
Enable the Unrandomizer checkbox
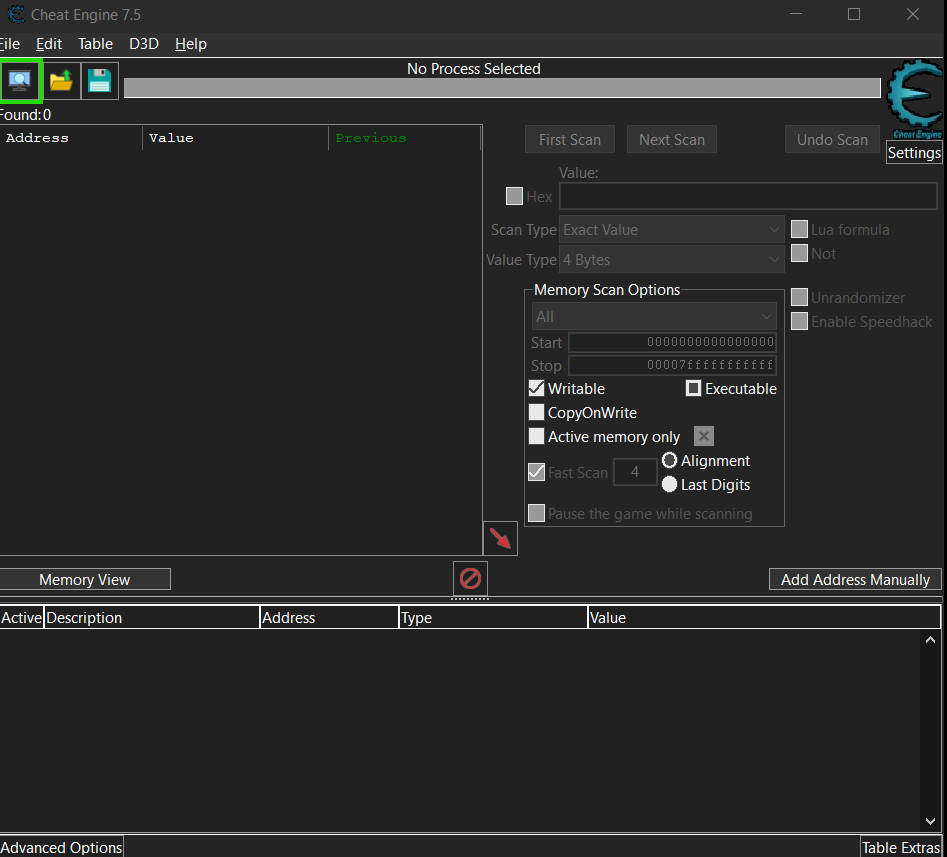[x=800, y=297]
